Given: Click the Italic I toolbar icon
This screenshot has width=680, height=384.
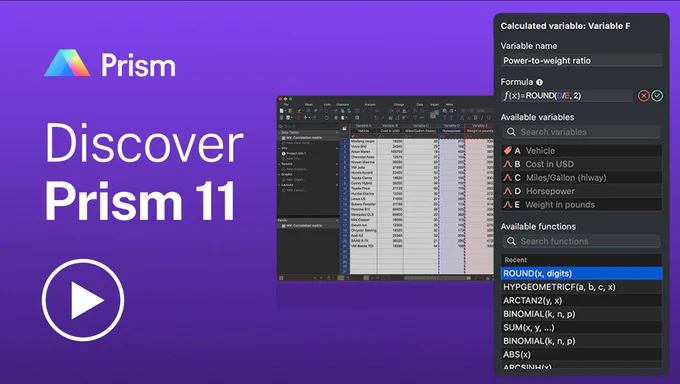Looking at the screenshot, I should 482,118.
